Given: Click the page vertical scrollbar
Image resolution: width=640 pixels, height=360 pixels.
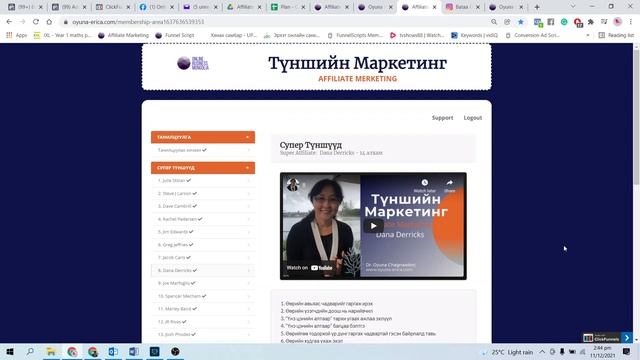Looking at the screenshot, I should (636, 118).
